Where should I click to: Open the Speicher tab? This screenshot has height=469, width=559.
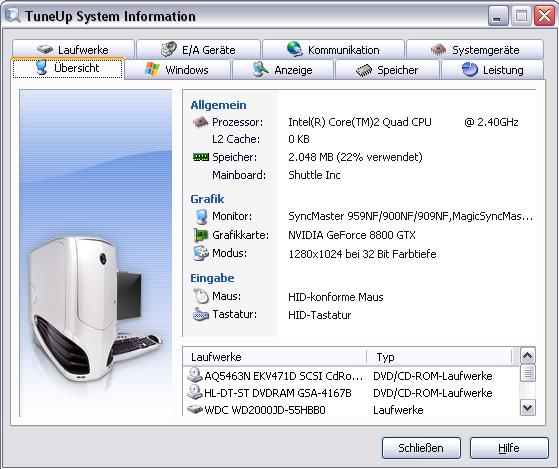tap(388, 69)
